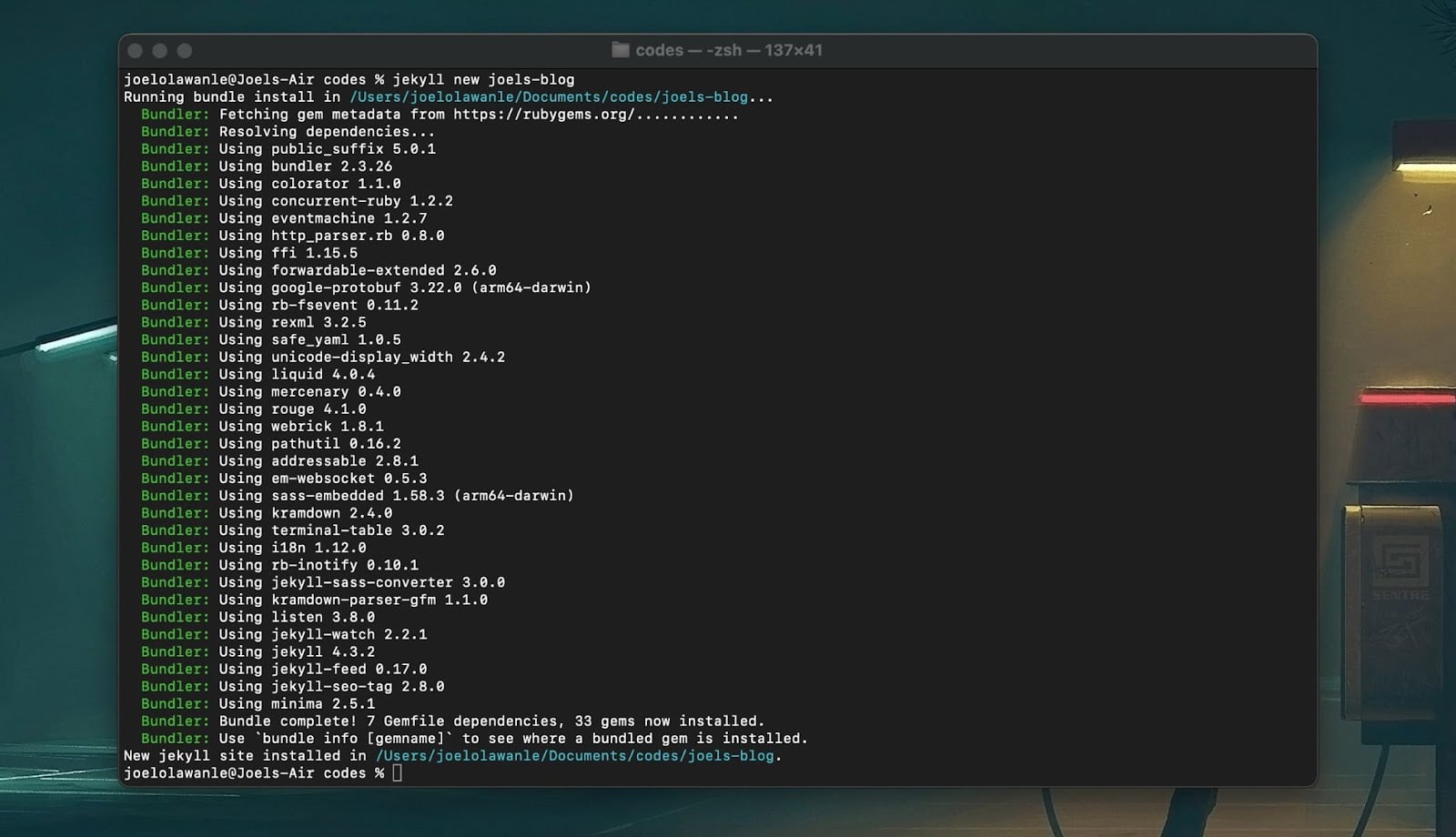Open the rubygems.org URL
Screen dimensions: 1456x837
click(x=543, y=115)
